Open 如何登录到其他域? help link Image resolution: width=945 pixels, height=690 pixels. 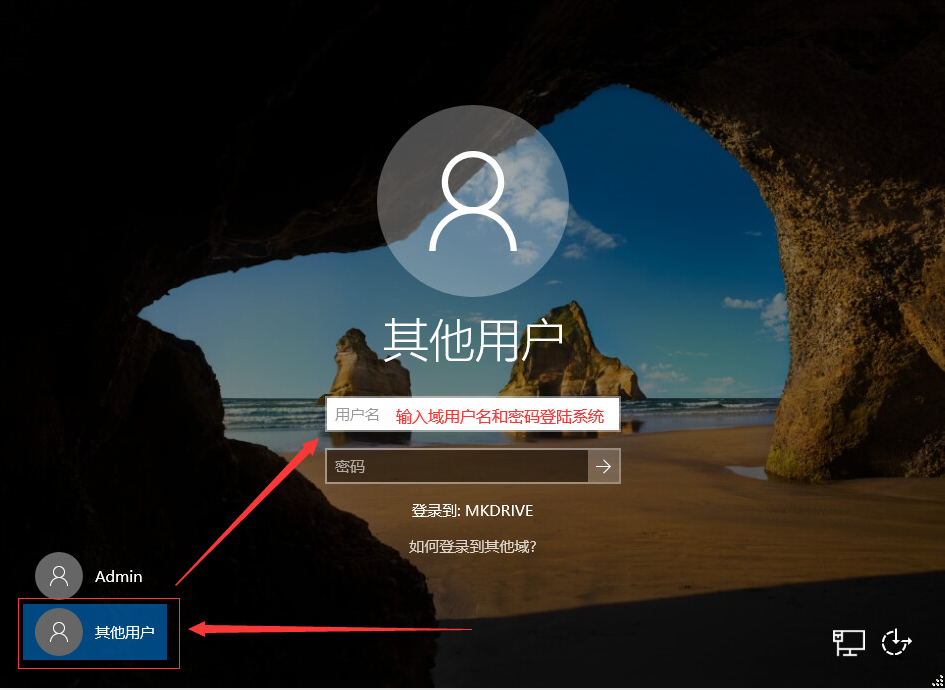click(x=472, y=547)
